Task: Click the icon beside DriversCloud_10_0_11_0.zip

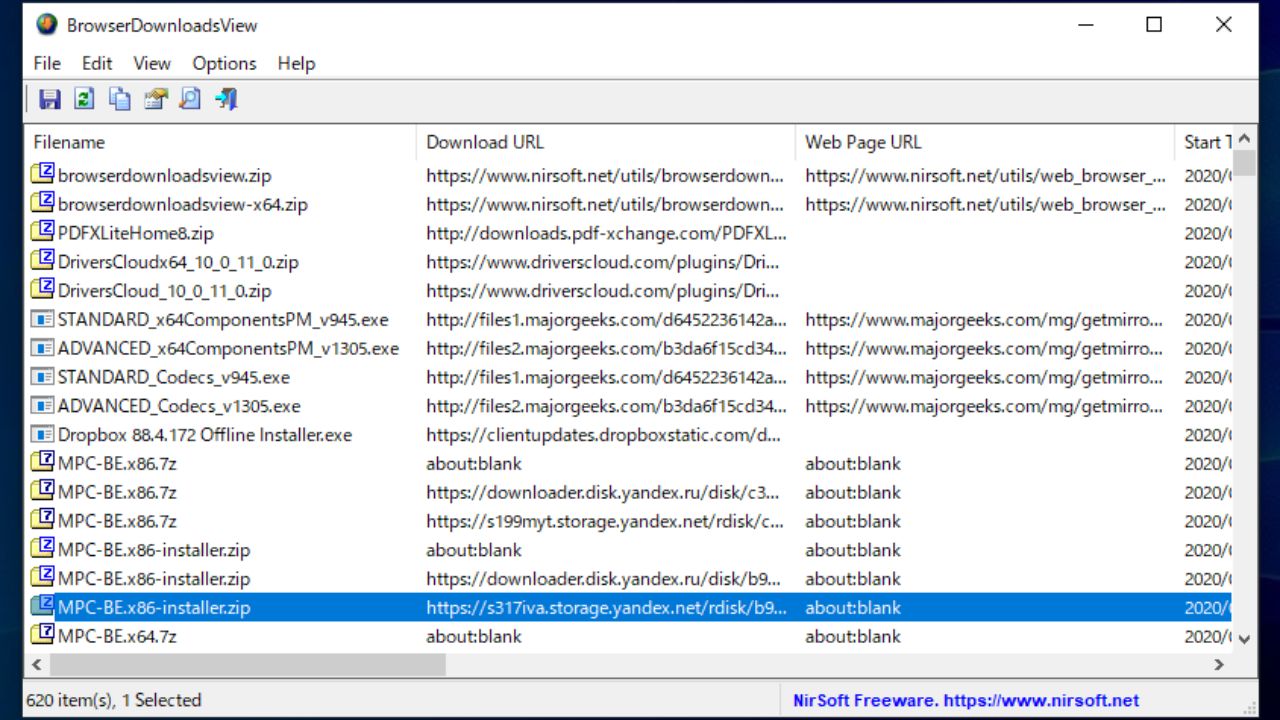Action: click(42, 291)
